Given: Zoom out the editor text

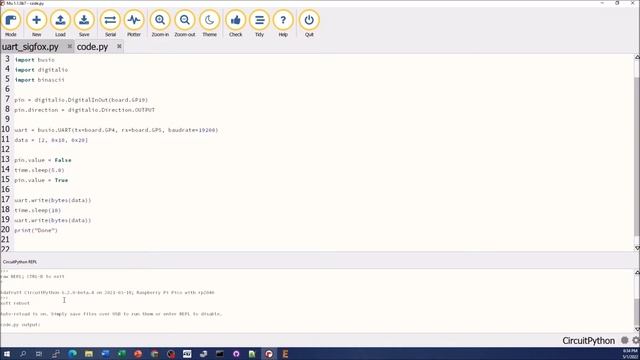Looking at the screenshot, I should click(185, 24).
